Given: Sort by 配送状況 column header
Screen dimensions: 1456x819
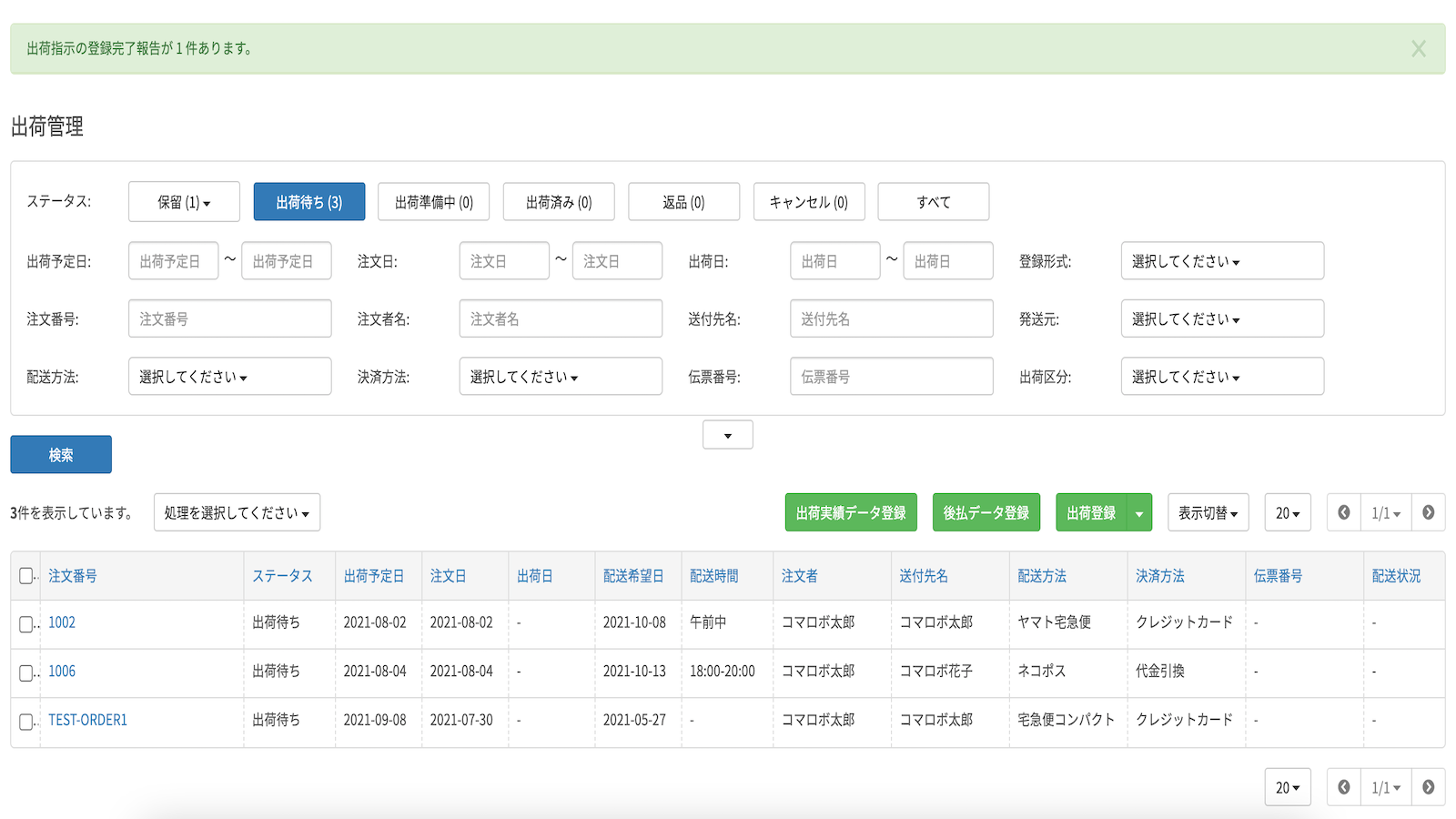Looking at the screenshot, I should click(x=1396, y=575).
